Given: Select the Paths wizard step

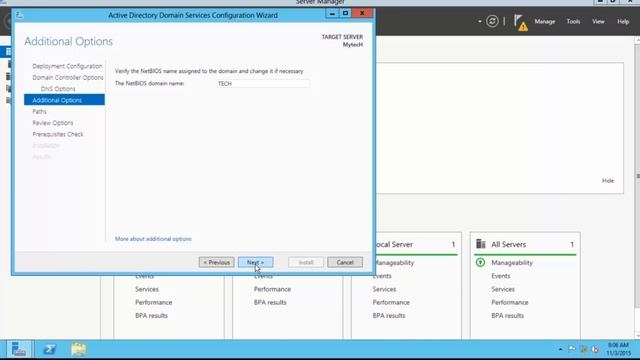Looking at the screenshot, I should (x=39, y=111).
